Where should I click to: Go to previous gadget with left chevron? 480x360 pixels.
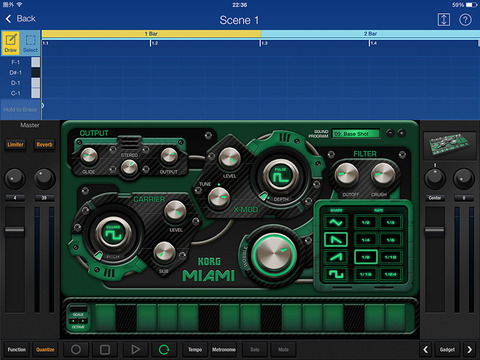click(425, 349)
